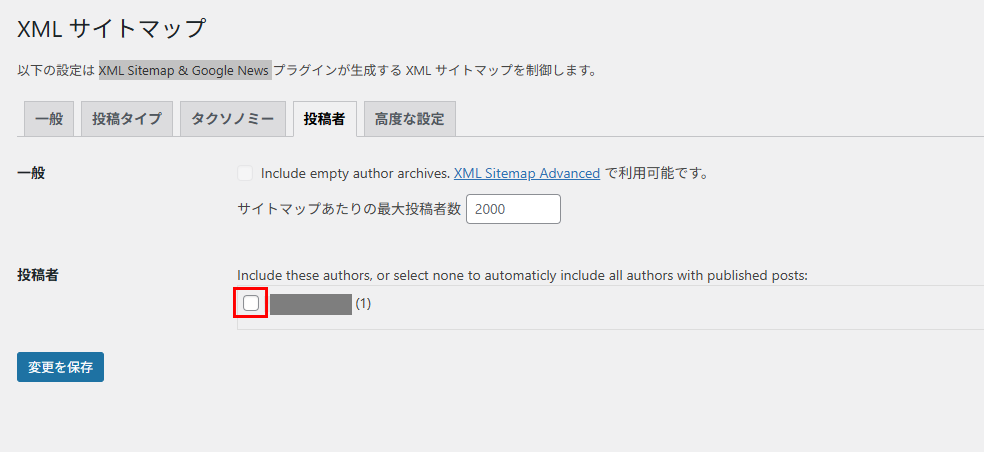Select the タクソノミー tab
Image resolution: width=984 pixels, height=452 pixels.
point(232,118)
